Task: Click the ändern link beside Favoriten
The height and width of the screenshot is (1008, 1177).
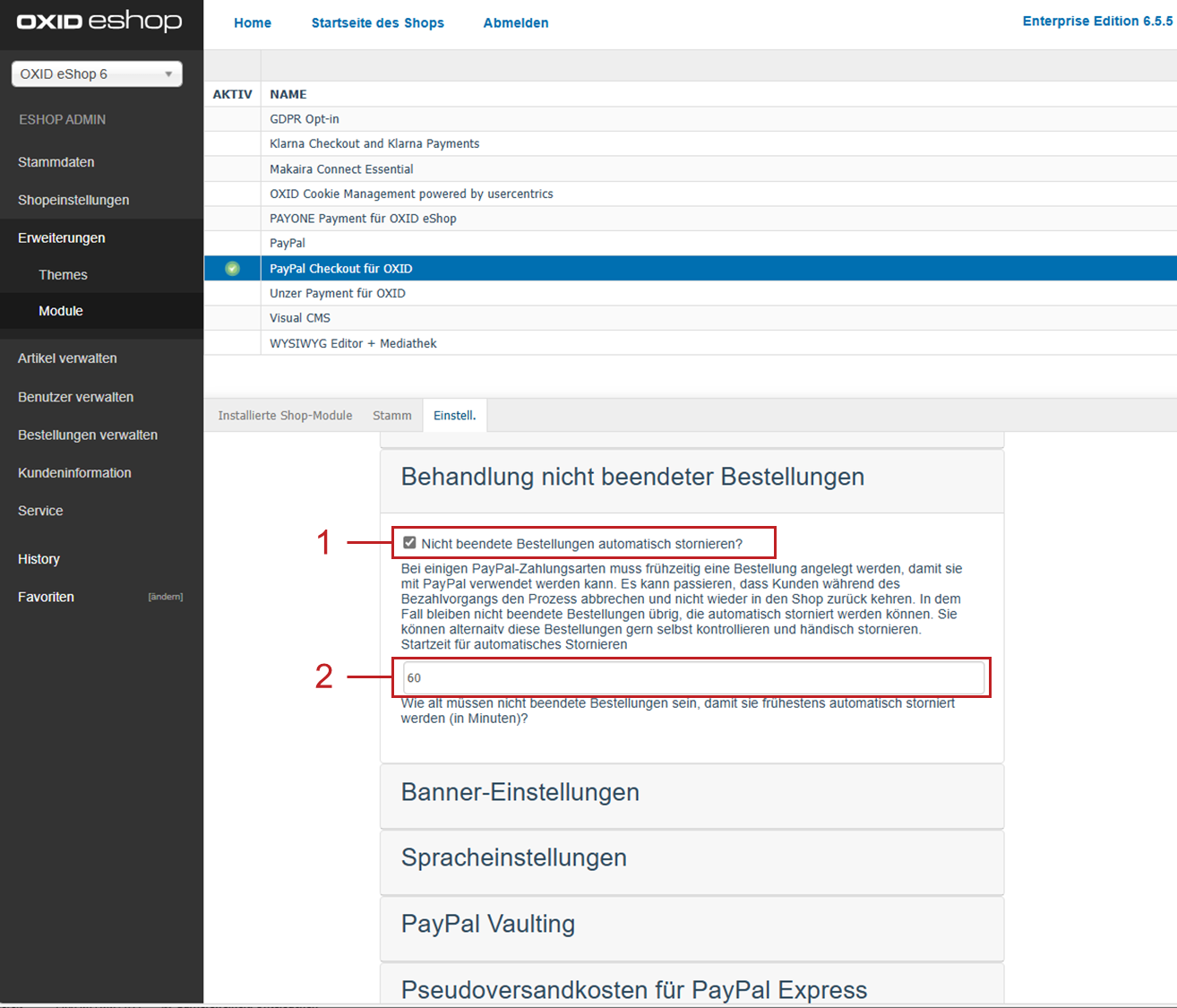Action: click(x=165, y=597)
